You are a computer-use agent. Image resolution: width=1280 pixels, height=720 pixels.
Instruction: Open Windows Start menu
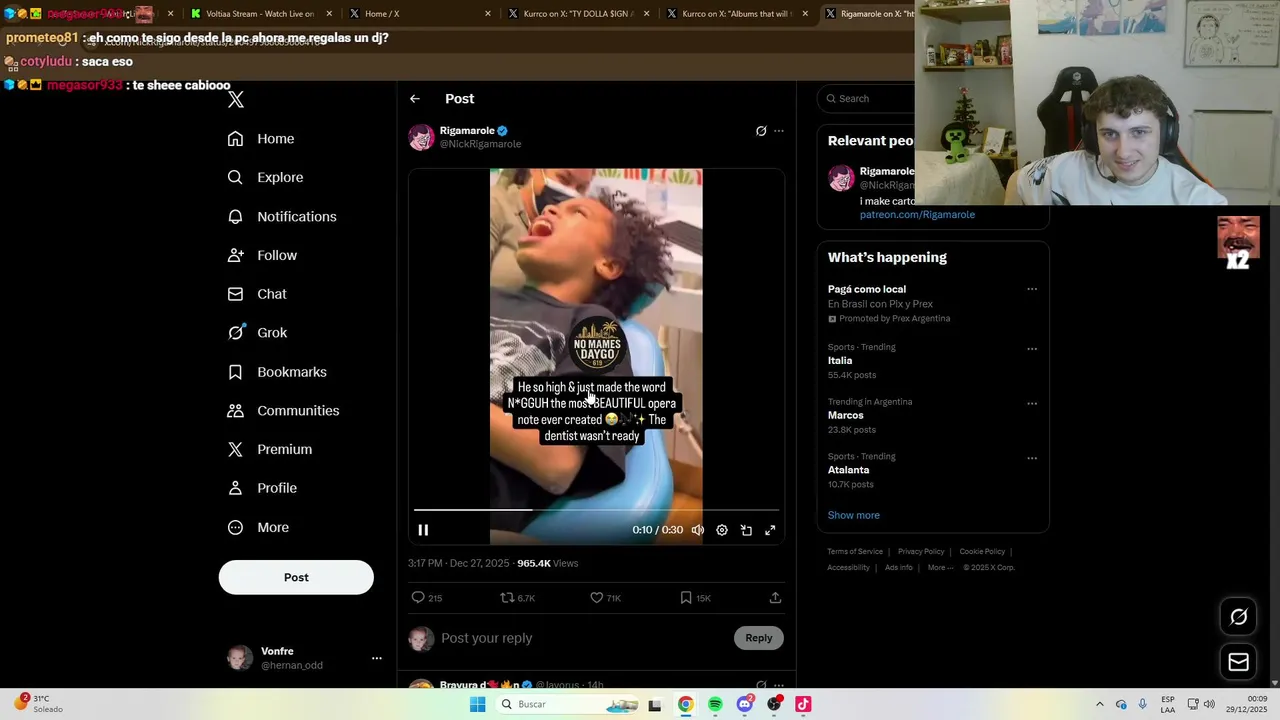pyautogui.click(x=478, y=704)
